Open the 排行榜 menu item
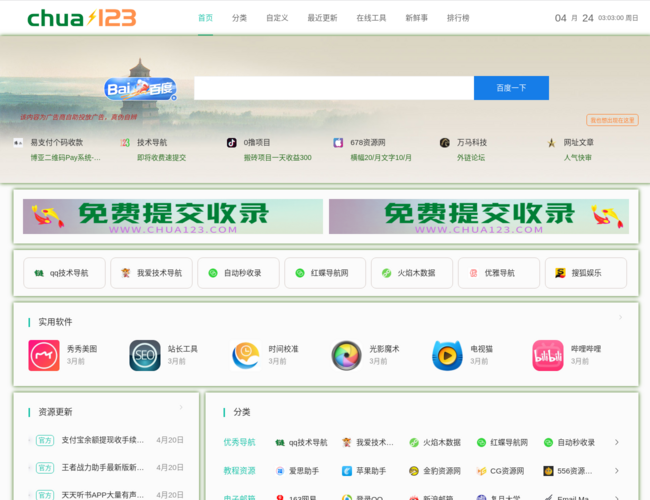The height and width of the screenshot is (500, 650). (458, 18)
